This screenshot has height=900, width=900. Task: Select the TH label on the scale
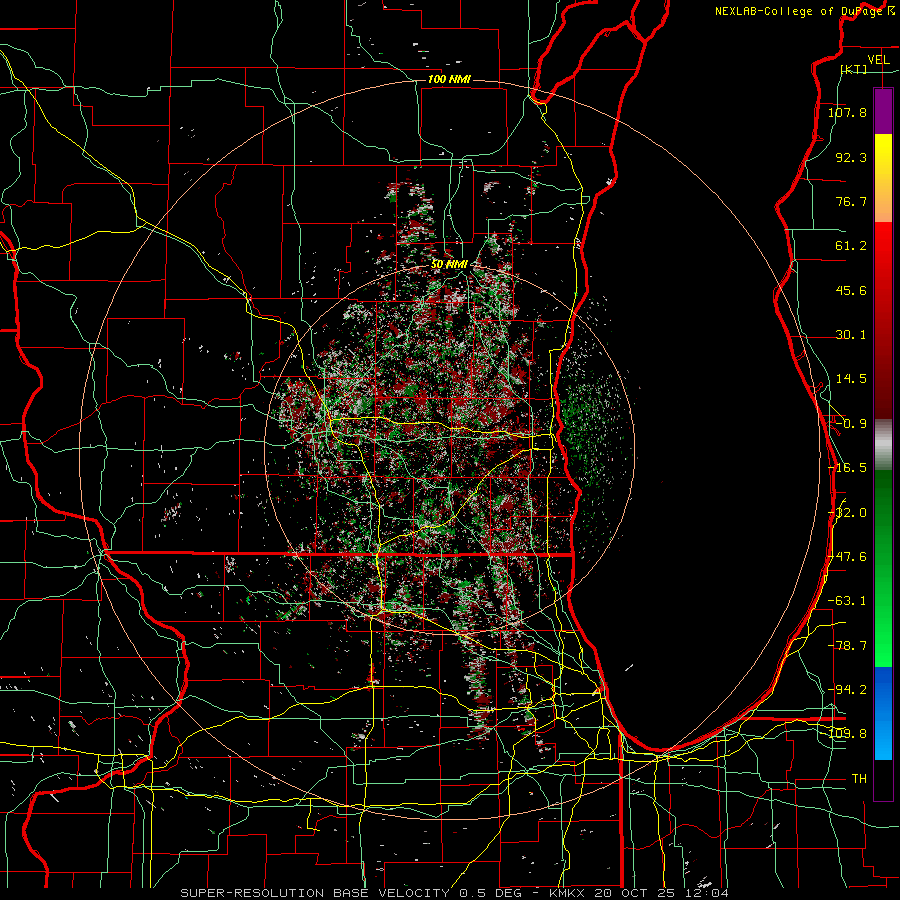(x=859, y=779)
